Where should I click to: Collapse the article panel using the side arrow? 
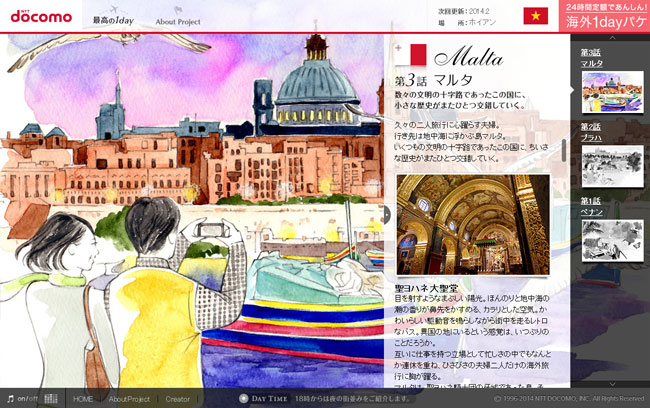[387, 215]
